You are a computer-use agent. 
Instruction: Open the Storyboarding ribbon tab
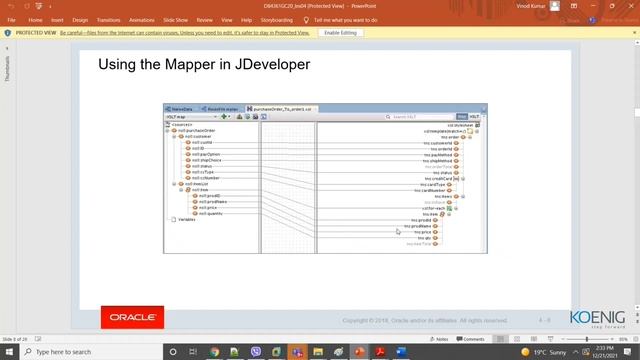pos(277,20)
